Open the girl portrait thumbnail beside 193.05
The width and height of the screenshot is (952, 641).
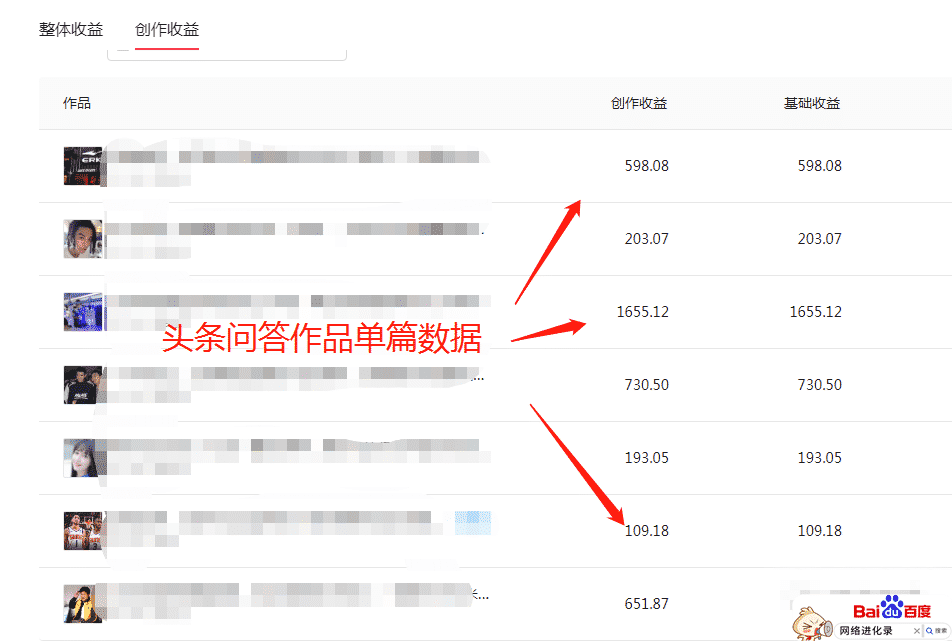83,458
